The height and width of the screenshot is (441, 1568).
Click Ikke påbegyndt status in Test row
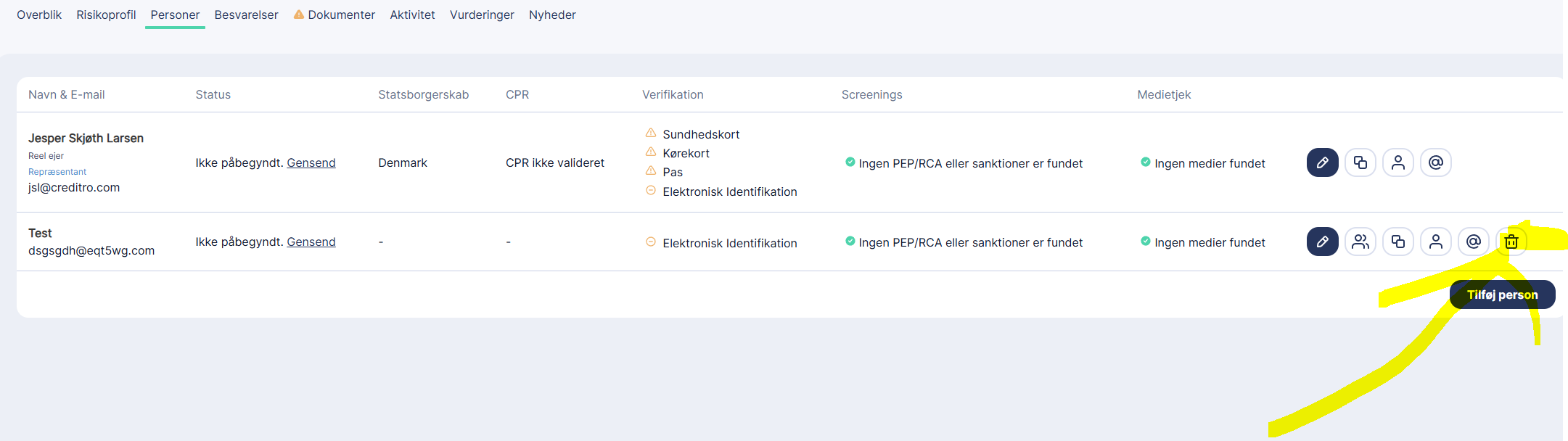239,242
